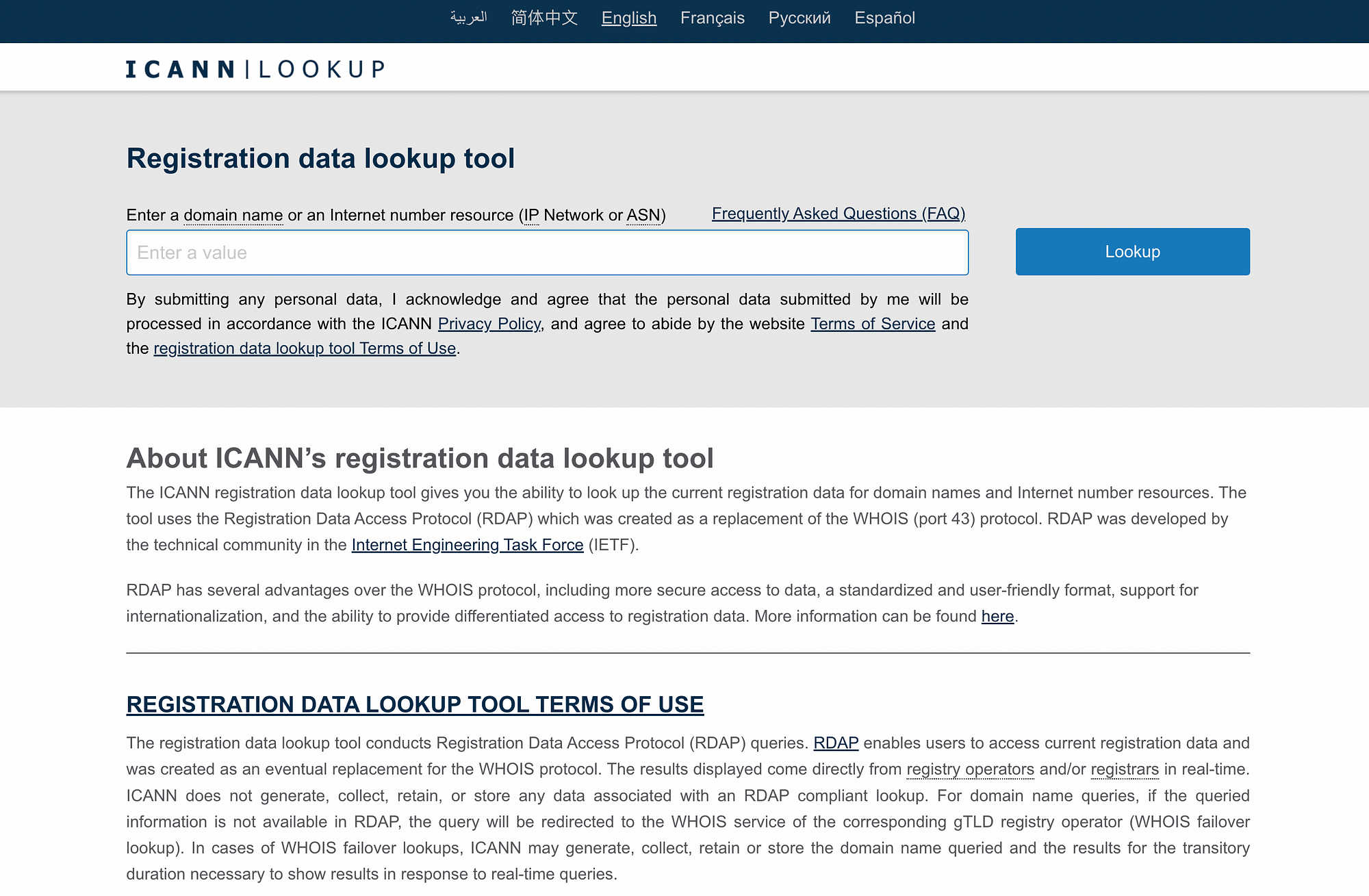Select the Français language option
Viewport: 1369px width, 896px height.
(x=713, y=18)
